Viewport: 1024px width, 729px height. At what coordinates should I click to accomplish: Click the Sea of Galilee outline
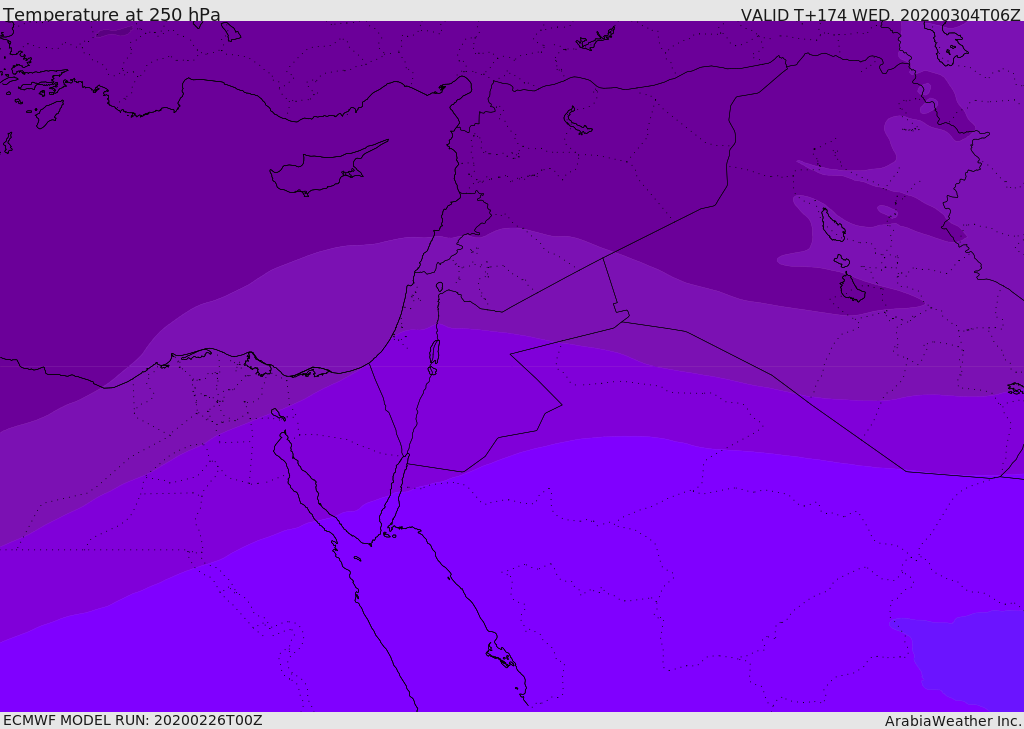click(x=439, y=287)
